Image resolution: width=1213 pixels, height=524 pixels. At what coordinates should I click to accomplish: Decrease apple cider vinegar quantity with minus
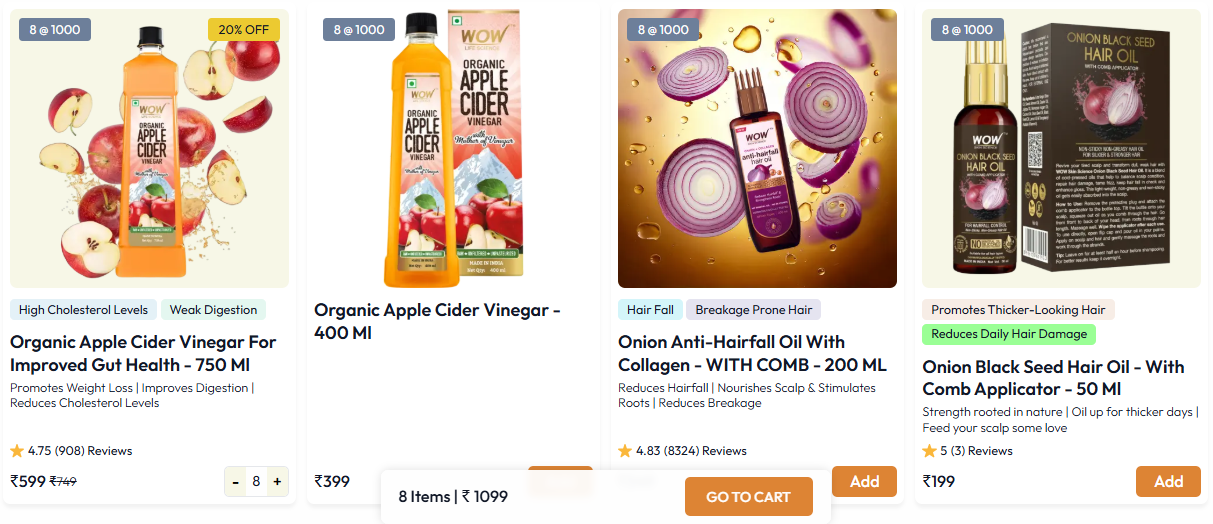(235, 482)
